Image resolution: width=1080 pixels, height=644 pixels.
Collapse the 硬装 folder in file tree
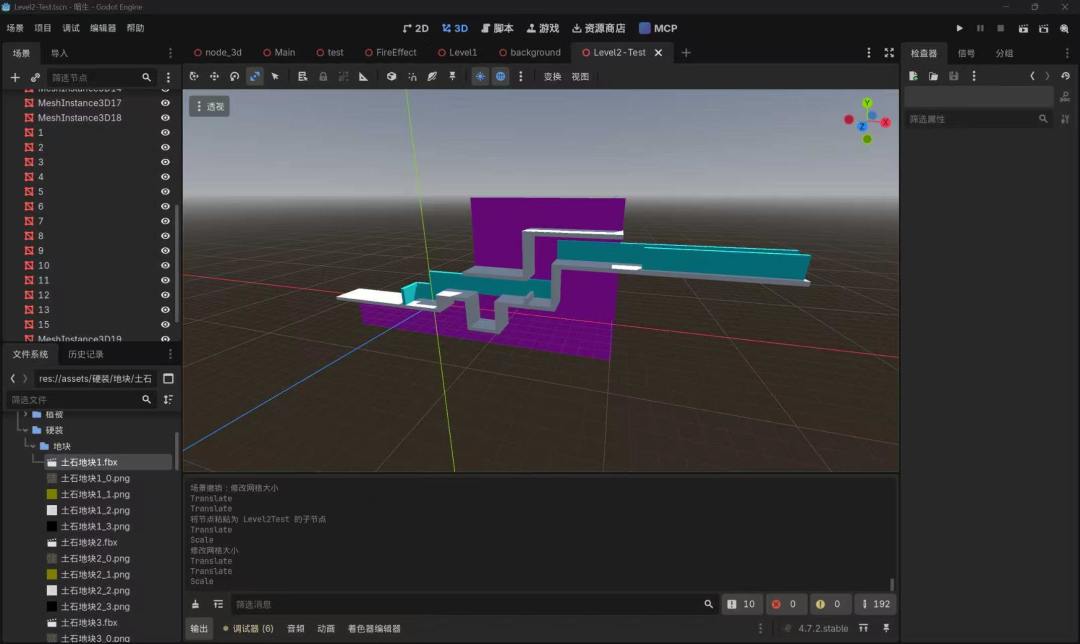[x=26, y=430]
